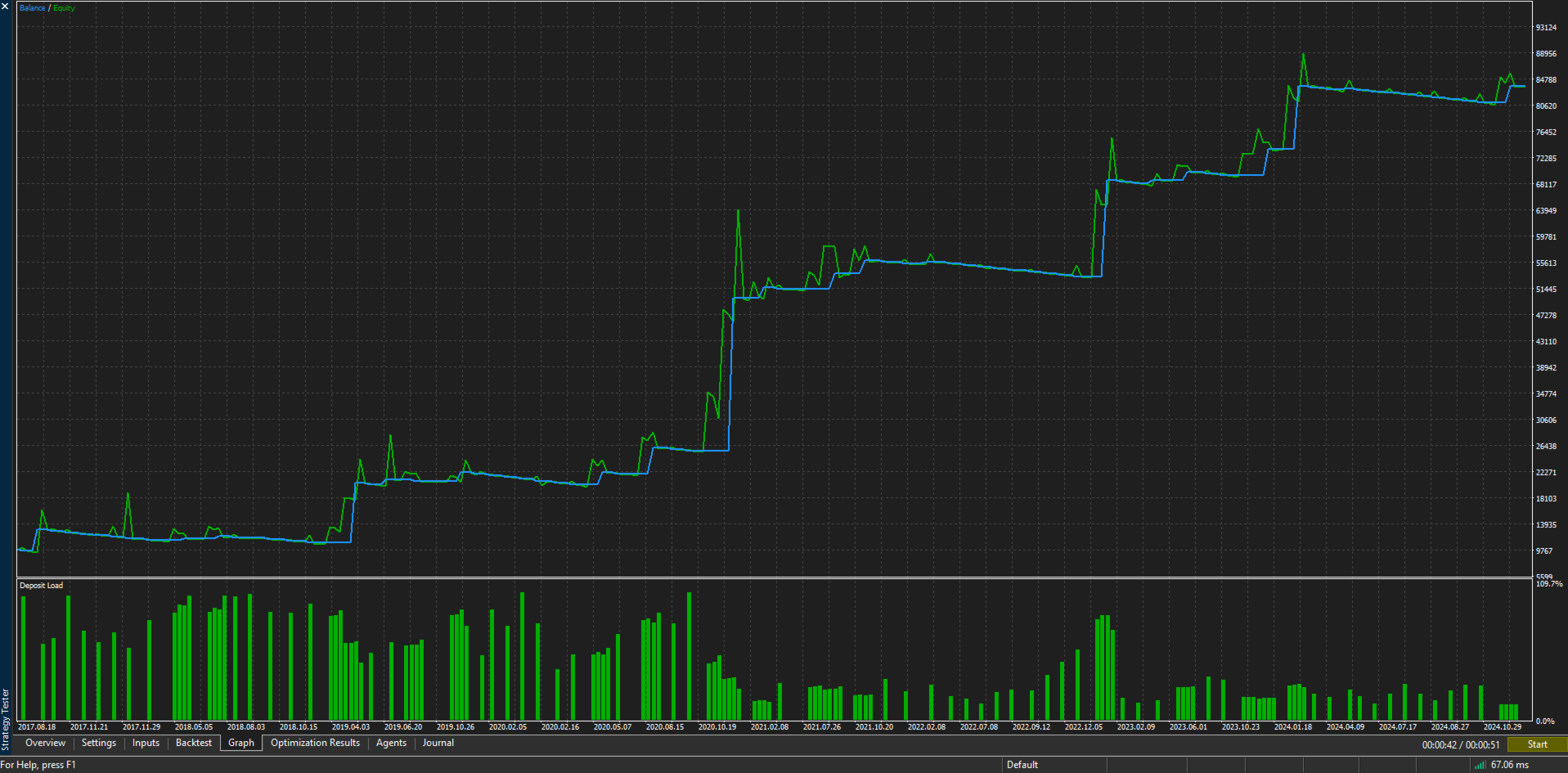Screen dimensions: 1568x773
Task: Click the 2022.12.05 date label
Action: [x=1084, y=727]
